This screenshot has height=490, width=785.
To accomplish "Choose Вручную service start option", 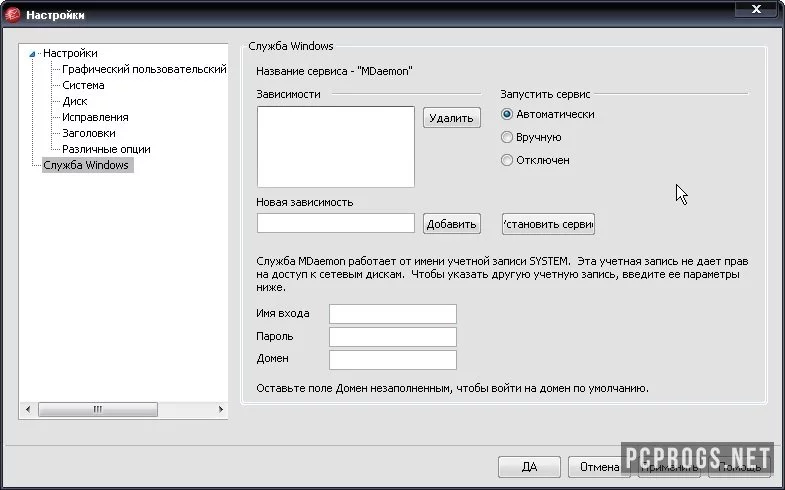I will coord(531,137).
